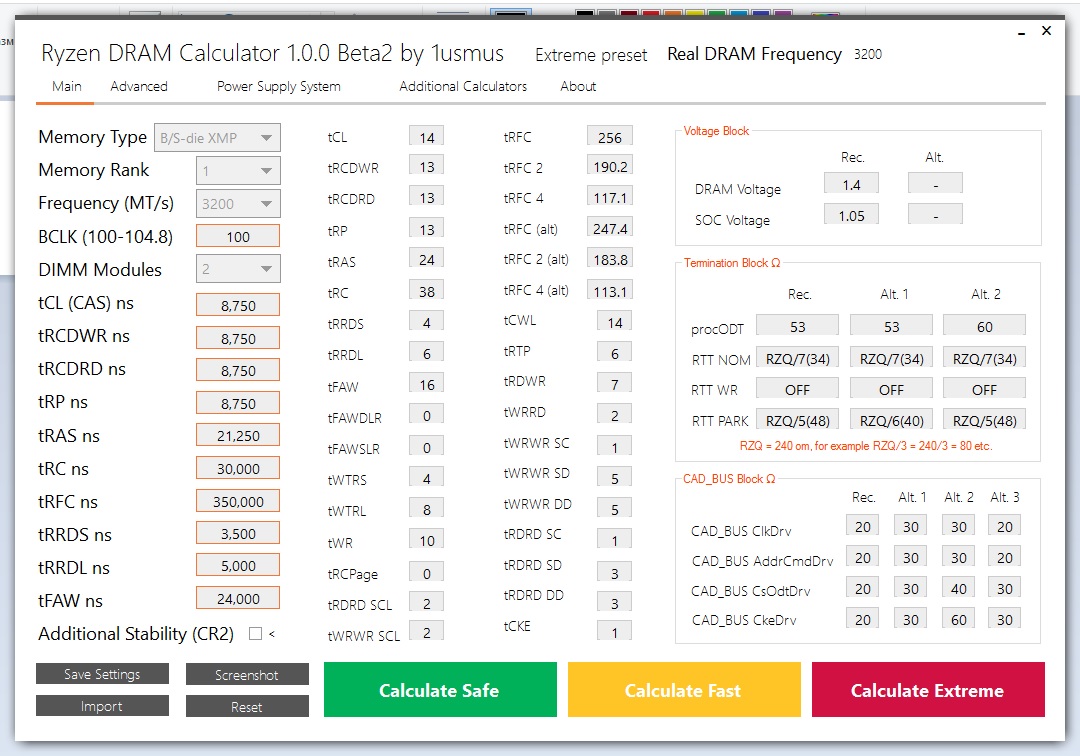Click the Rec. RTT WR OFF value
Viewport: 1080px width, 756px height.
click(798, 390)
